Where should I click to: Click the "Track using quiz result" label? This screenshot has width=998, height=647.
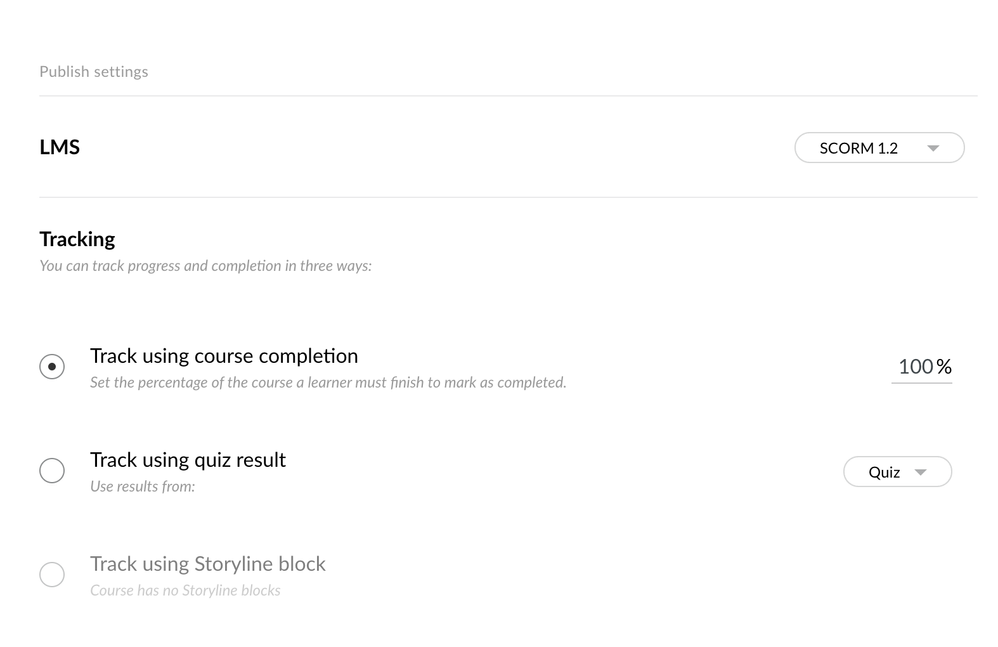188,460
